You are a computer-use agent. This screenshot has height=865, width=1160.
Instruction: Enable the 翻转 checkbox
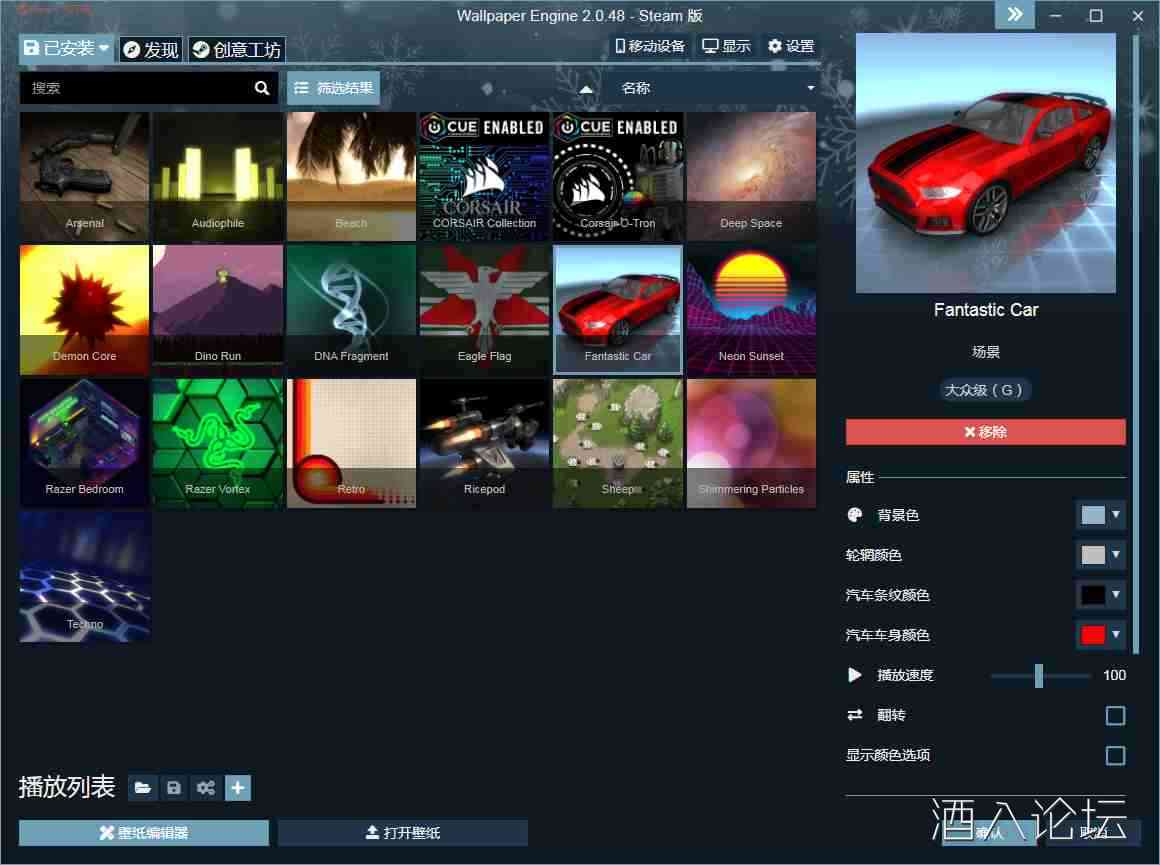tap(1115, 715)
